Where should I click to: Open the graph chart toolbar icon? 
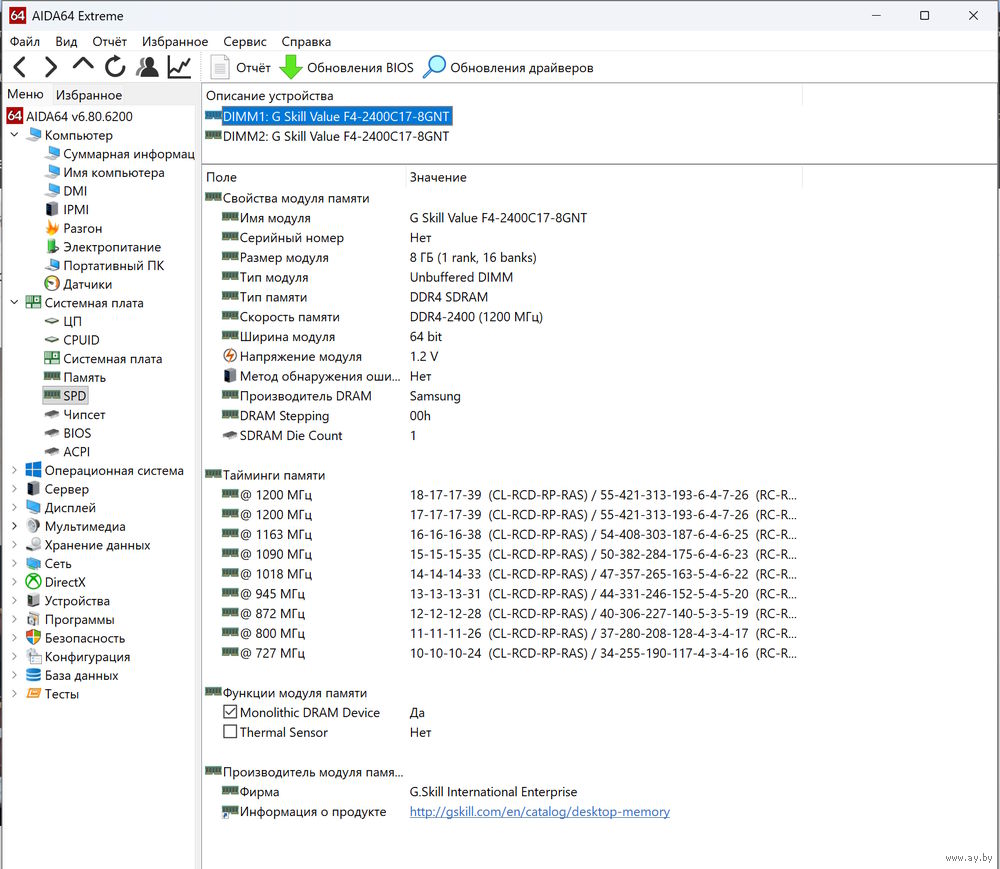(x=179, y=68)
